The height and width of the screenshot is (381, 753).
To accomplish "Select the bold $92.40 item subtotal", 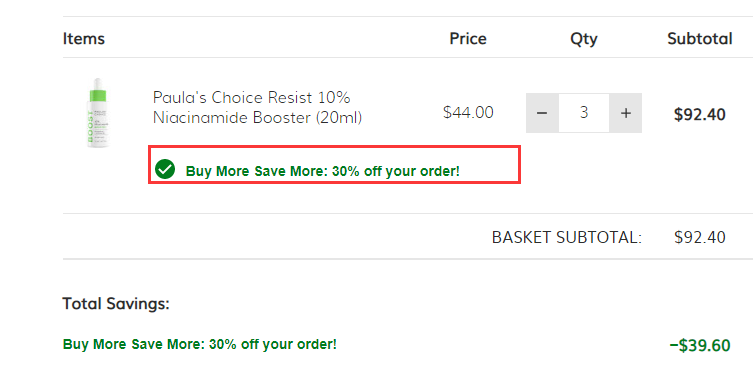I will [x=700, y=114].
